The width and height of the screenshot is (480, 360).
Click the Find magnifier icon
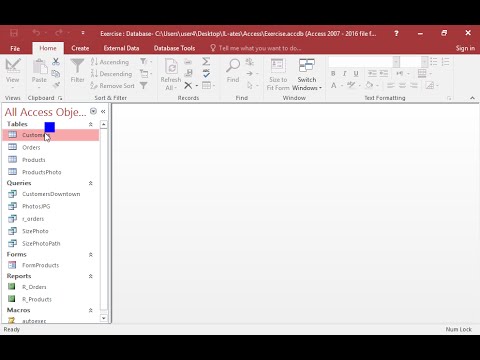[x=233, y=66]
